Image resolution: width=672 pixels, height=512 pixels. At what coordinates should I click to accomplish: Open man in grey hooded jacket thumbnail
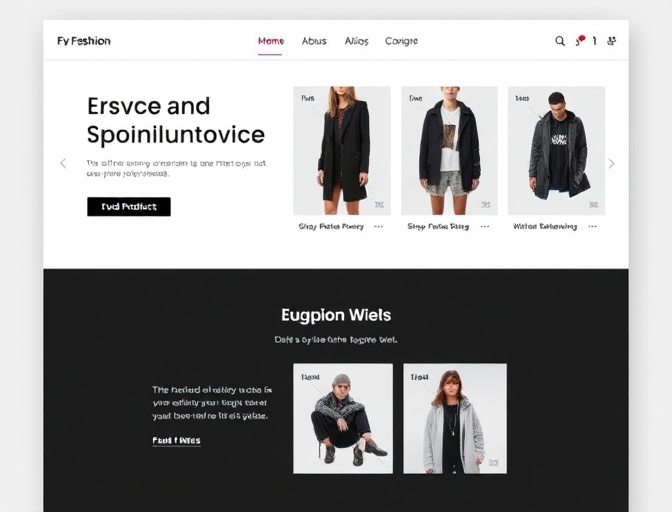pos(556,150)
